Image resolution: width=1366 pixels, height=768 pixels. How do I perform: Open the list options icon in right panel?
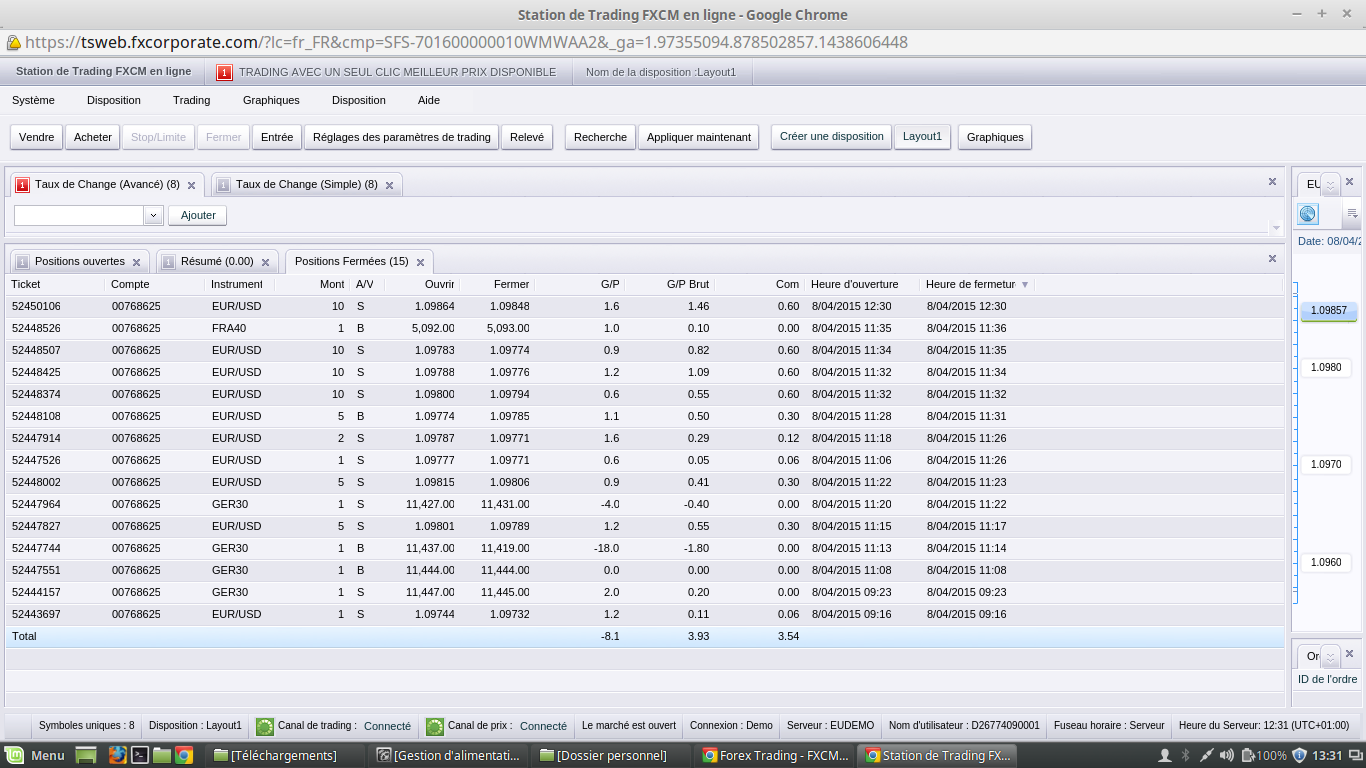pyautogui.click(x=1352, y=214)
